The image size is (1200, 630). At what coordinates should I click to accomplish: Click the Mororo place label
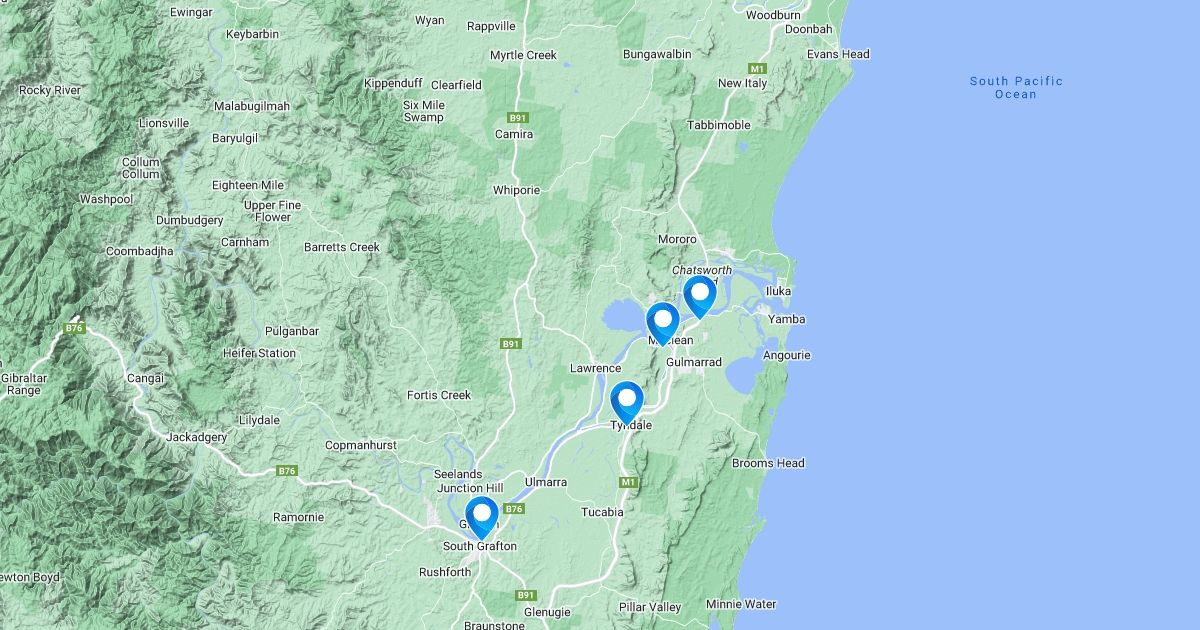click(x=677, y=239)
